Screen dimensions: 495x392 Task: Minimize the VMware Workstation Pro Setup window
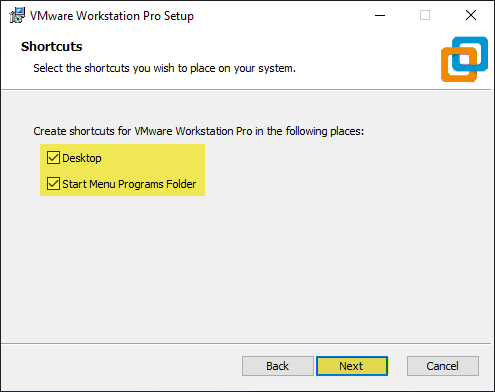tap(380, 15)
